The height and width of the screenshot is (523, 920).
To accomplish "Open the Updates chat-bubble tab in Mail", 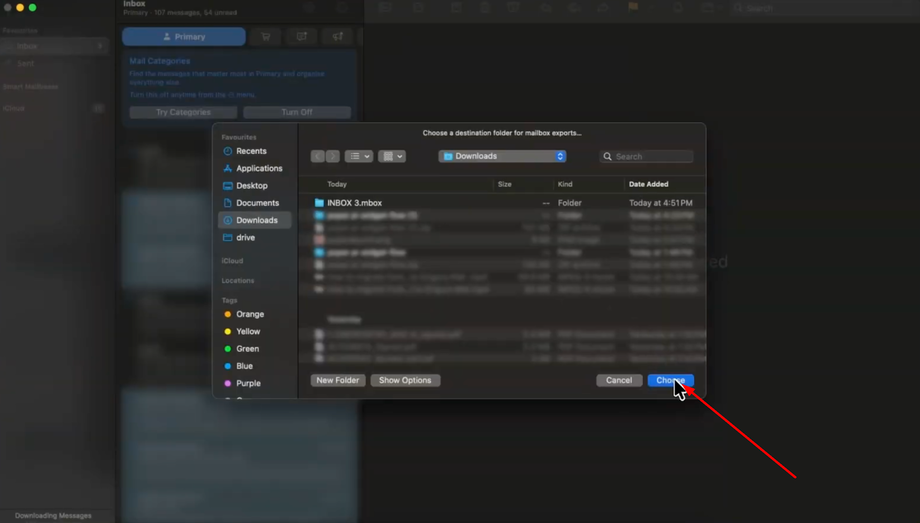I will coord(302,36).
